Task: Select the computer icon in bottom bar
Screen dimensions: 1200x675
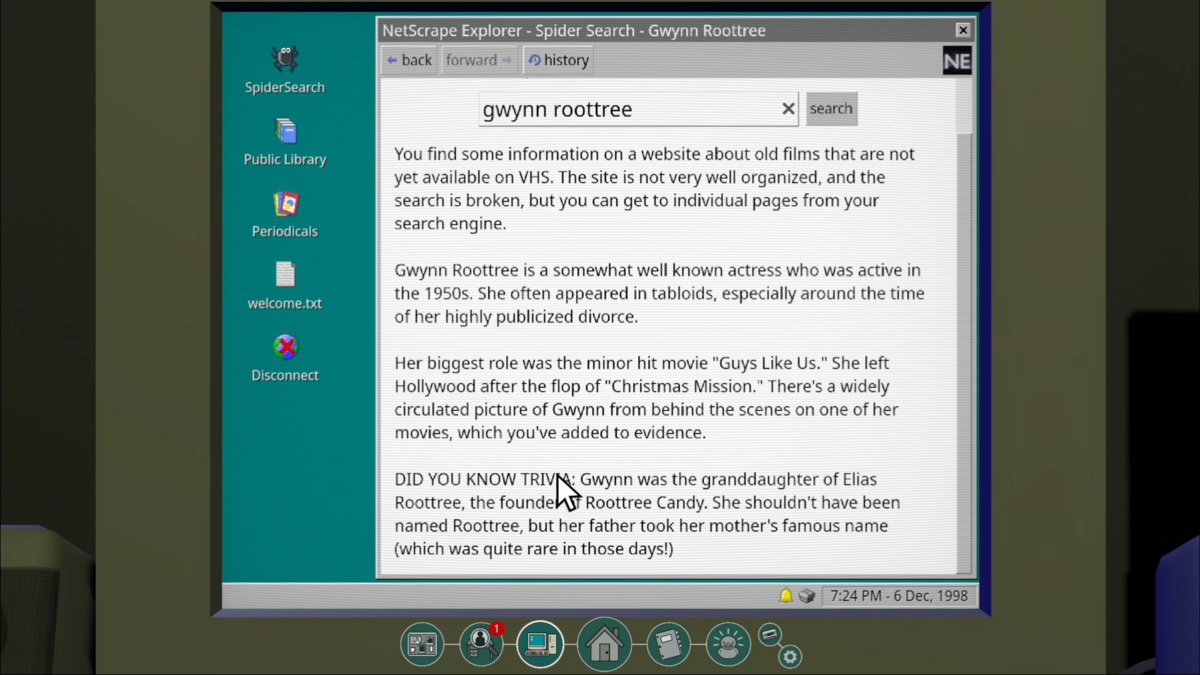Action: click(540, 644)
